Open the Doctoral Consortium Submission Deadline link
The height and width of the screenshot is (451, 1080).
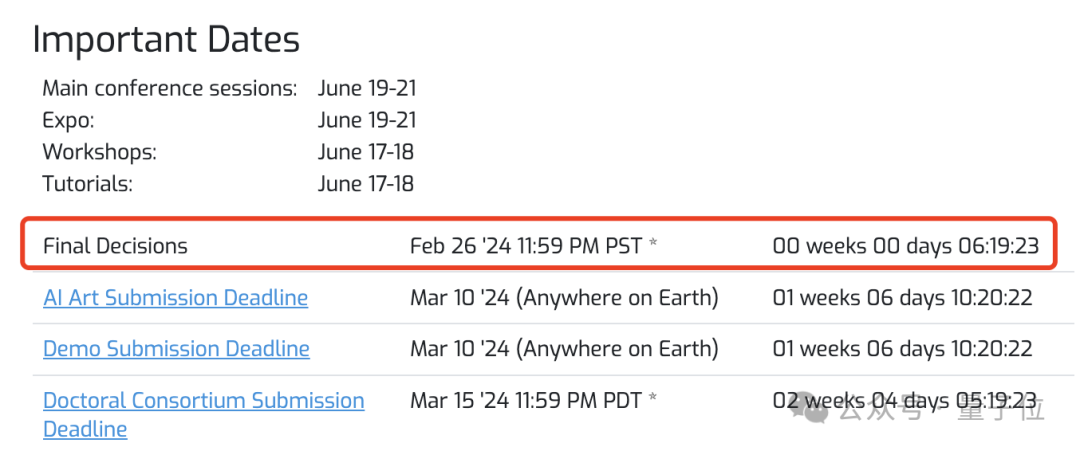203,401
